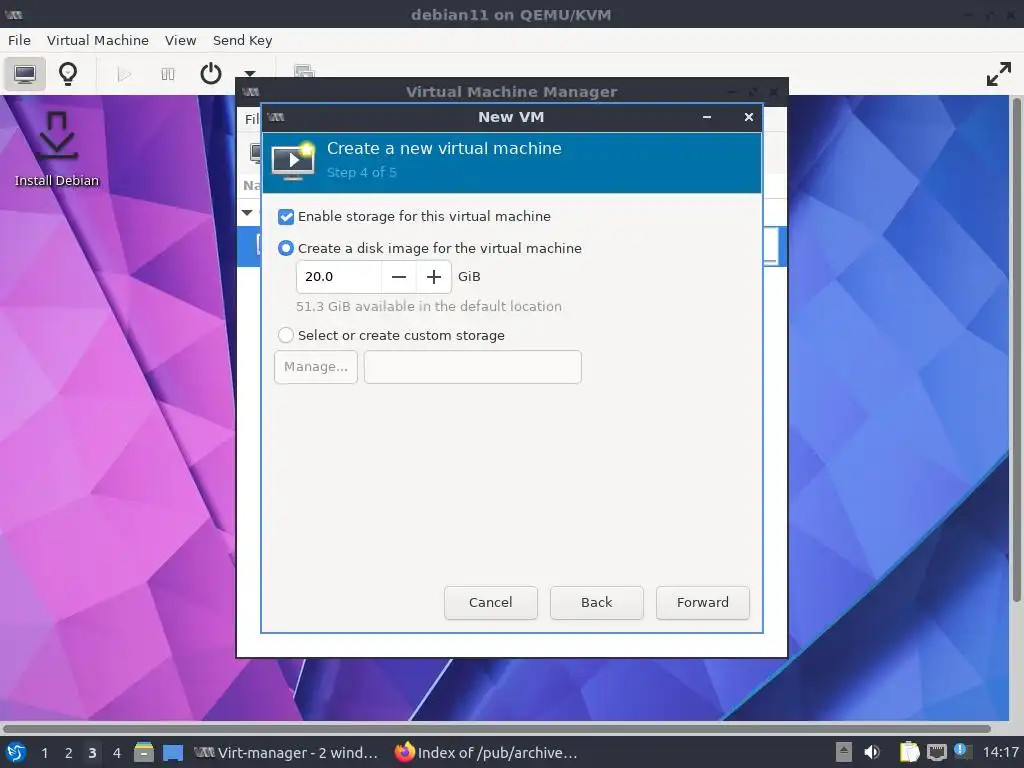
Task: Toggle Enable storage for this virtual machine
Action: (x=286, y=217)
